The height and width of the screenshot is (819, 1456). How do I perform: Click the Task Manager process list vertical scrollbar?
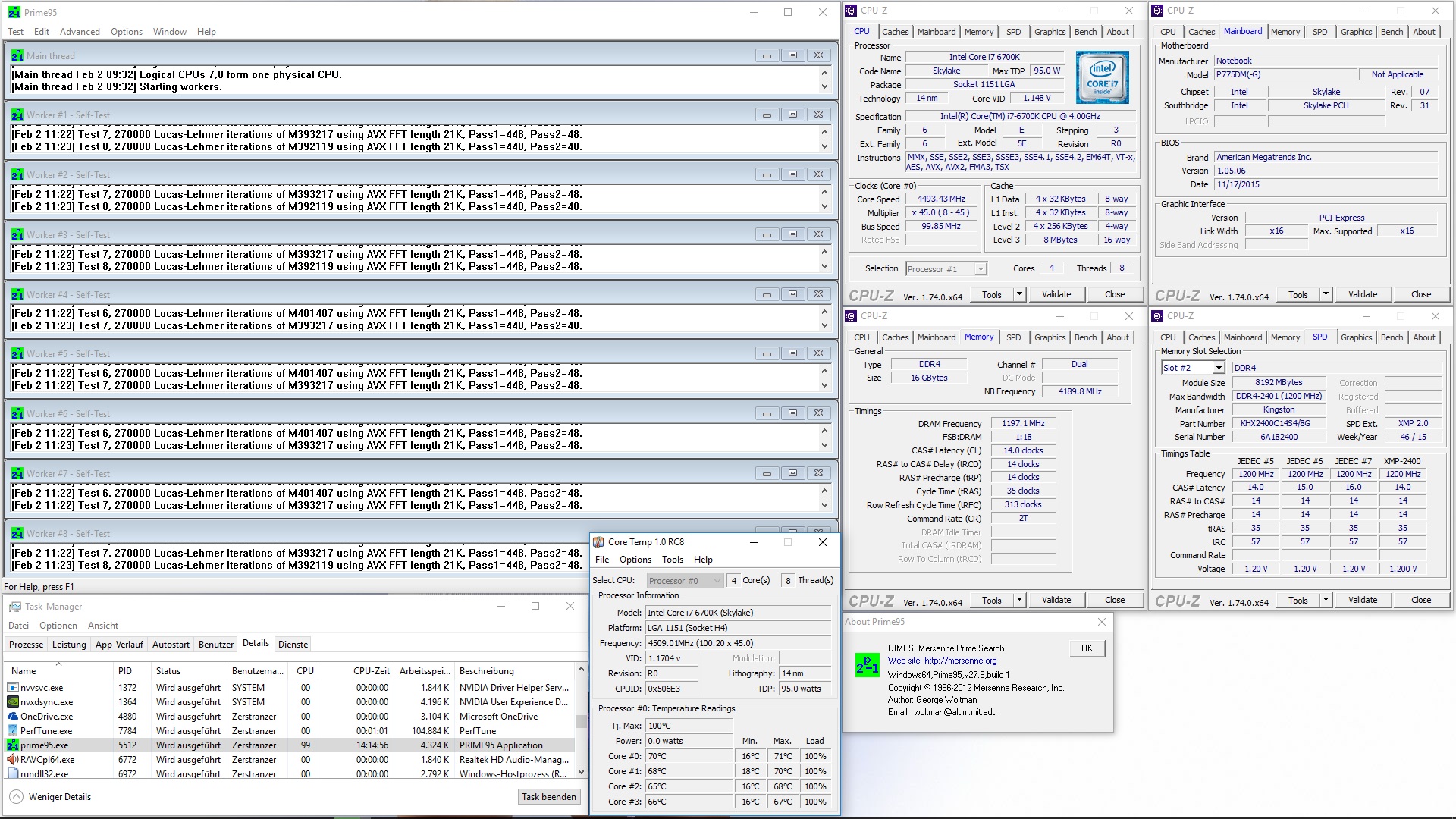point(581,720)
